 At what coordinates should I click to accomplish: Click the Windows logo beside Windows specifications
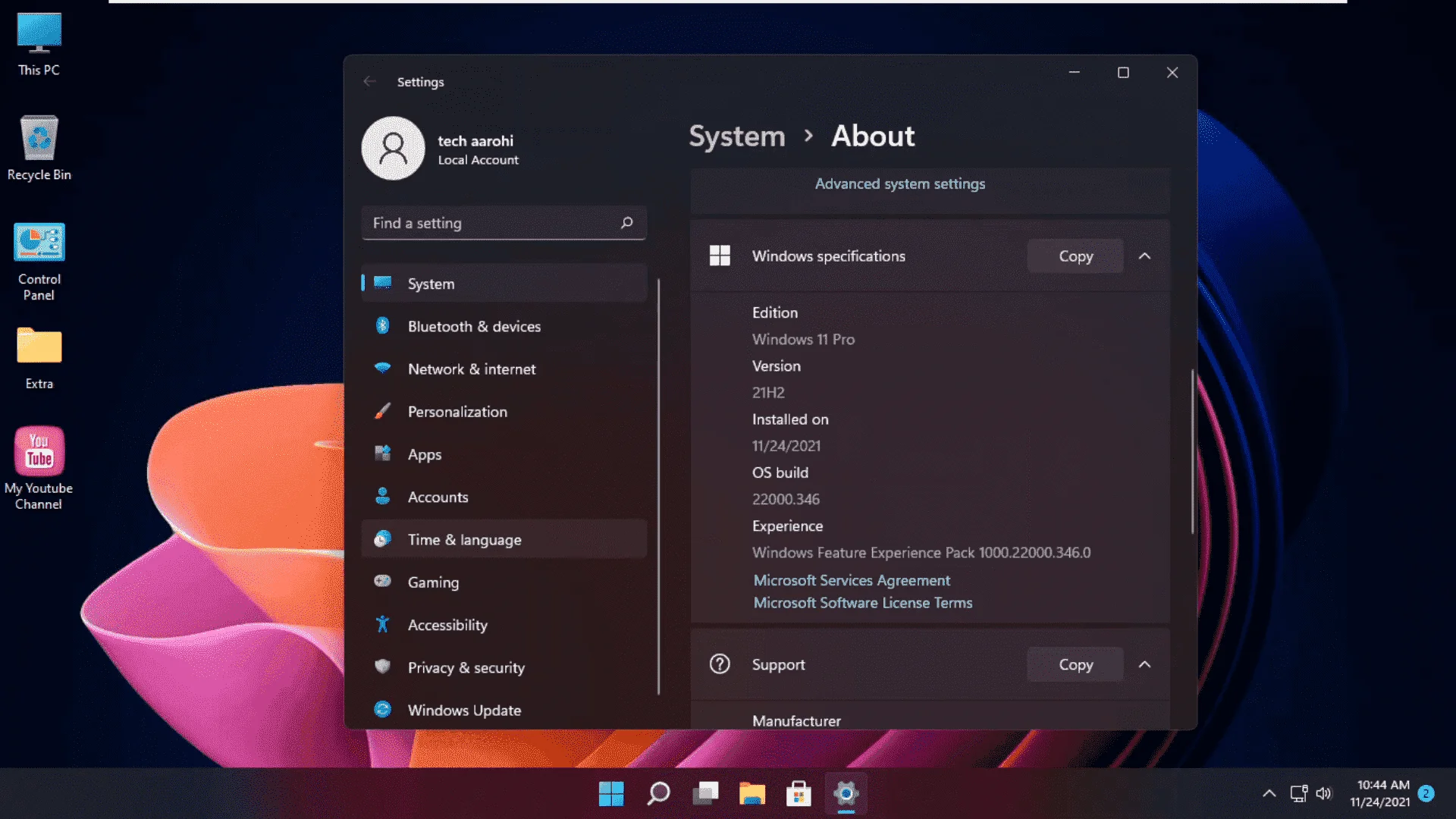click(x=720, y=256)
